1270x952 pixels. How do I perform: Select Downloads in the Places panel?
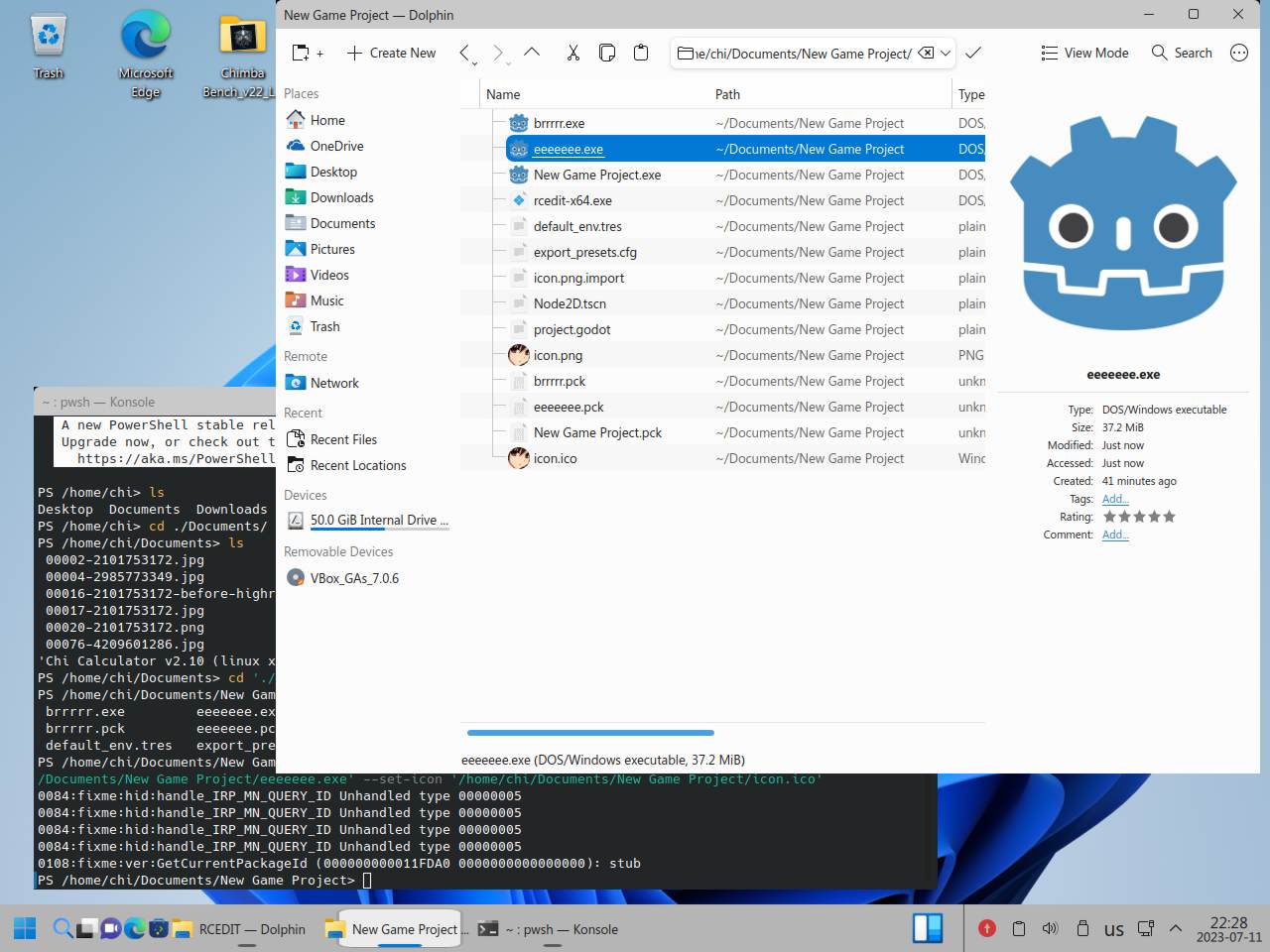[x=341, y=197]
